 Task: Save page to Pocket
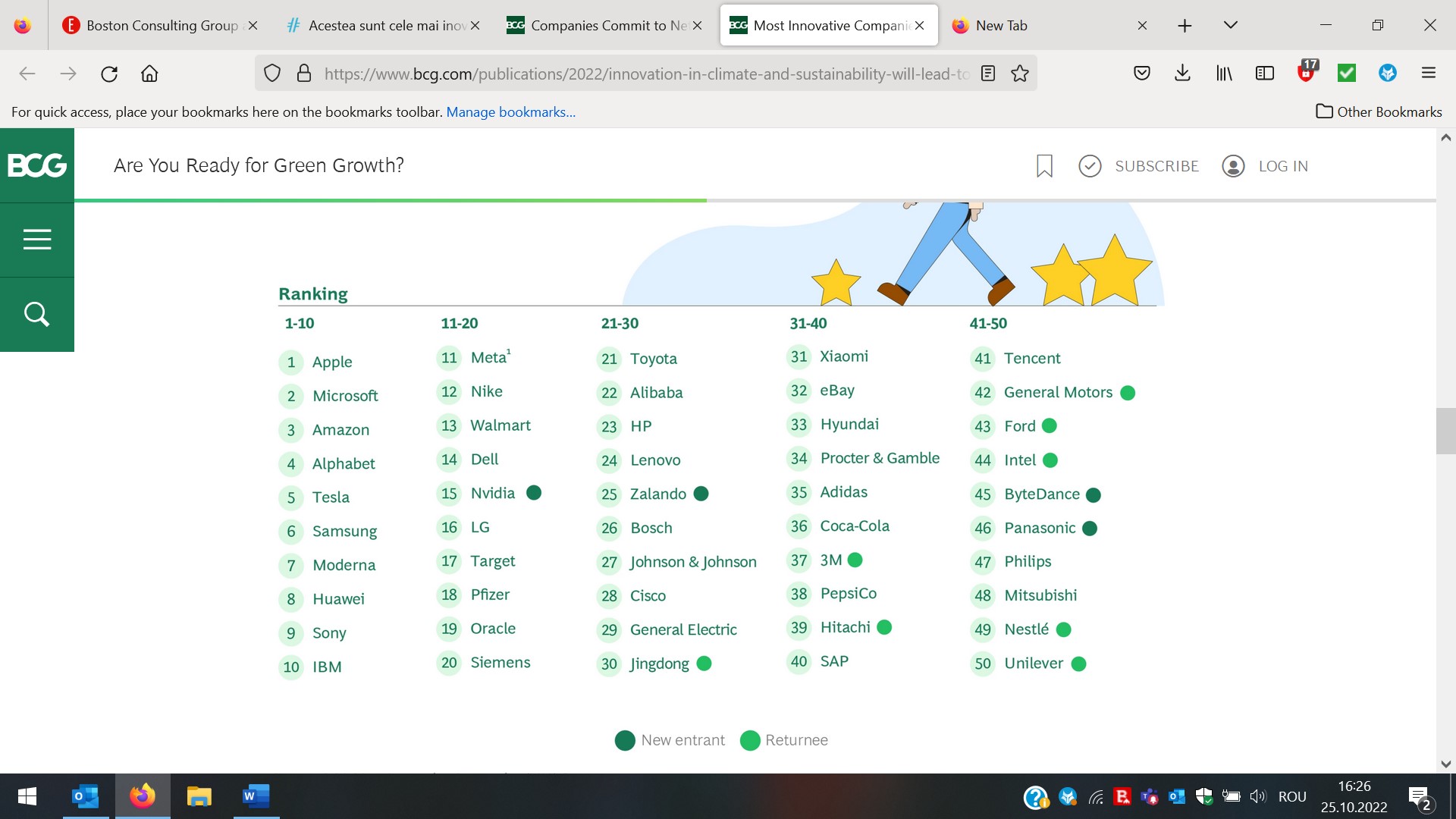click(1142, 74)
